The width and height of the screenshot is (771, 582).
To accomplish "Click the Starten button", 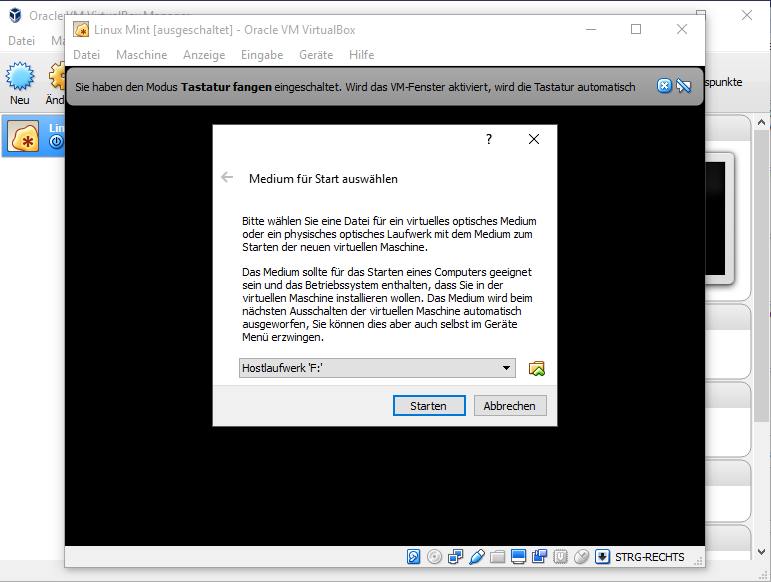I will click(x=429, y=406).
